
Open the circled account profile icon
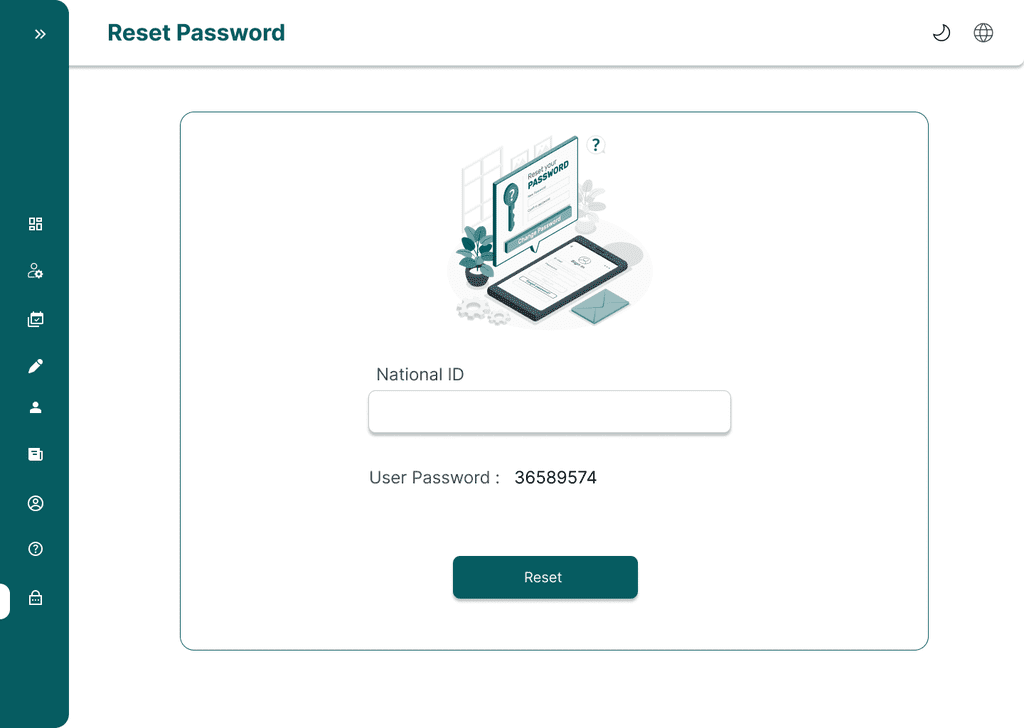click(x=36, y=503)
